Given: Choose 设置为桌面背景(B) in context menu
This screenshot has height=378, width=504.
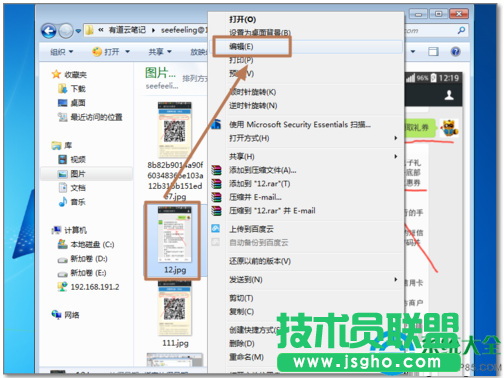Looking at the screenshot, I should coord(260,33).
